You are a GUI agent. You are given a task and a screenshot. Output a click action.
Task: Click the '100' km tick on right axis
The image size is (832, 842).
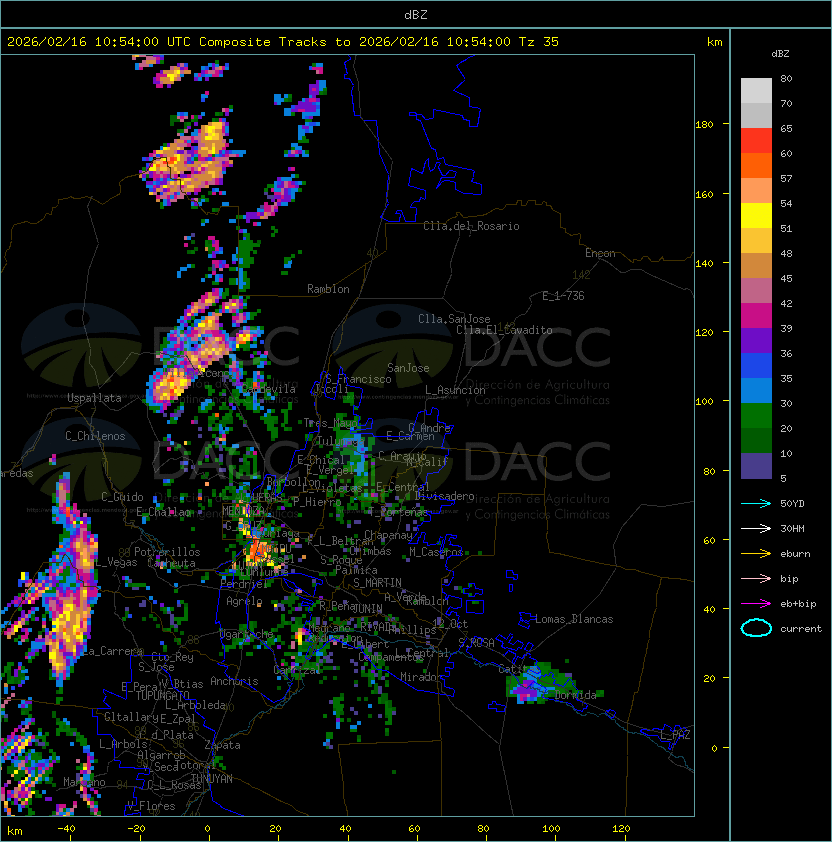coord(704,401)
